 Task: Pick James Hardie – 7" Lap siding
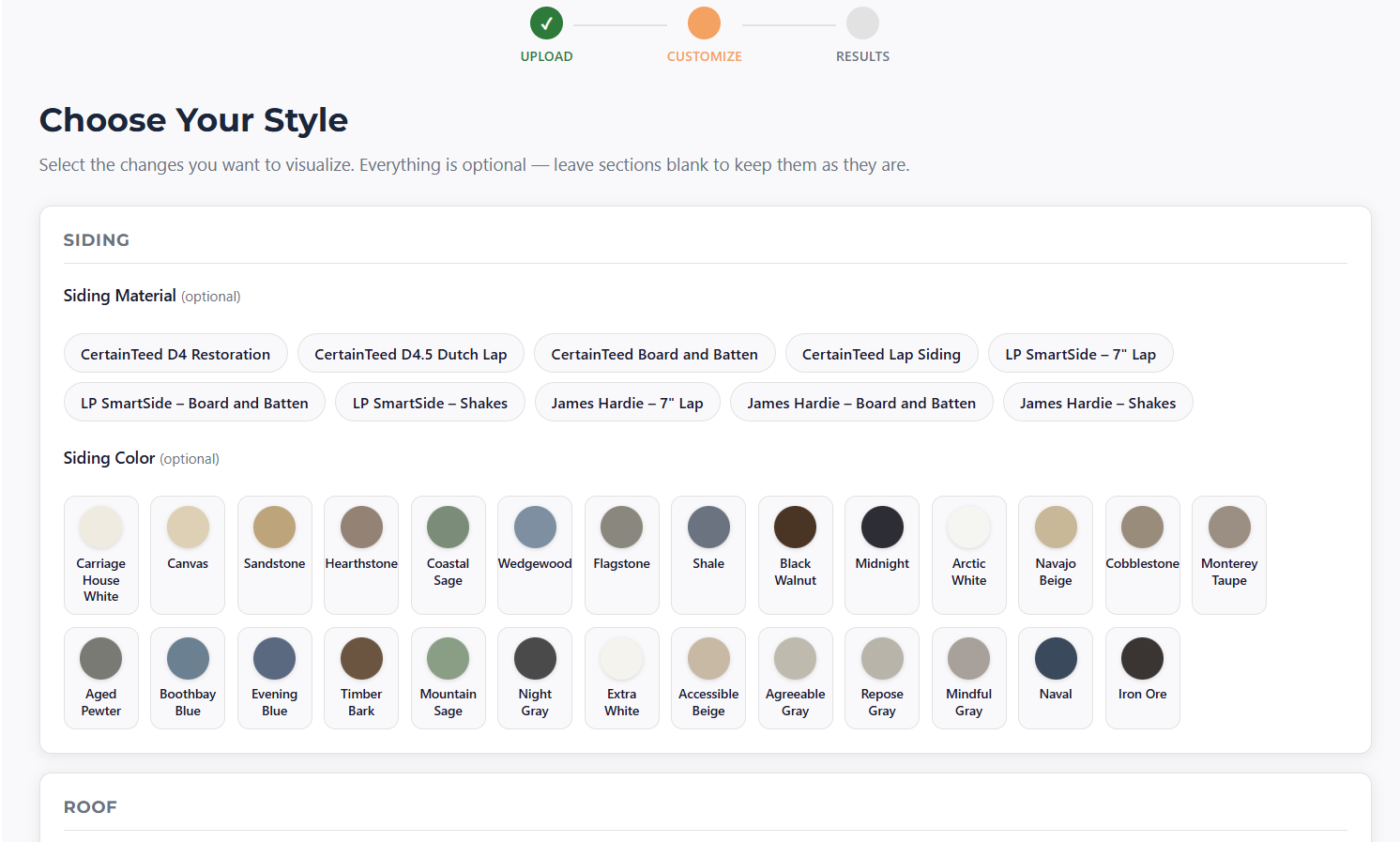(x=627, y=403)
